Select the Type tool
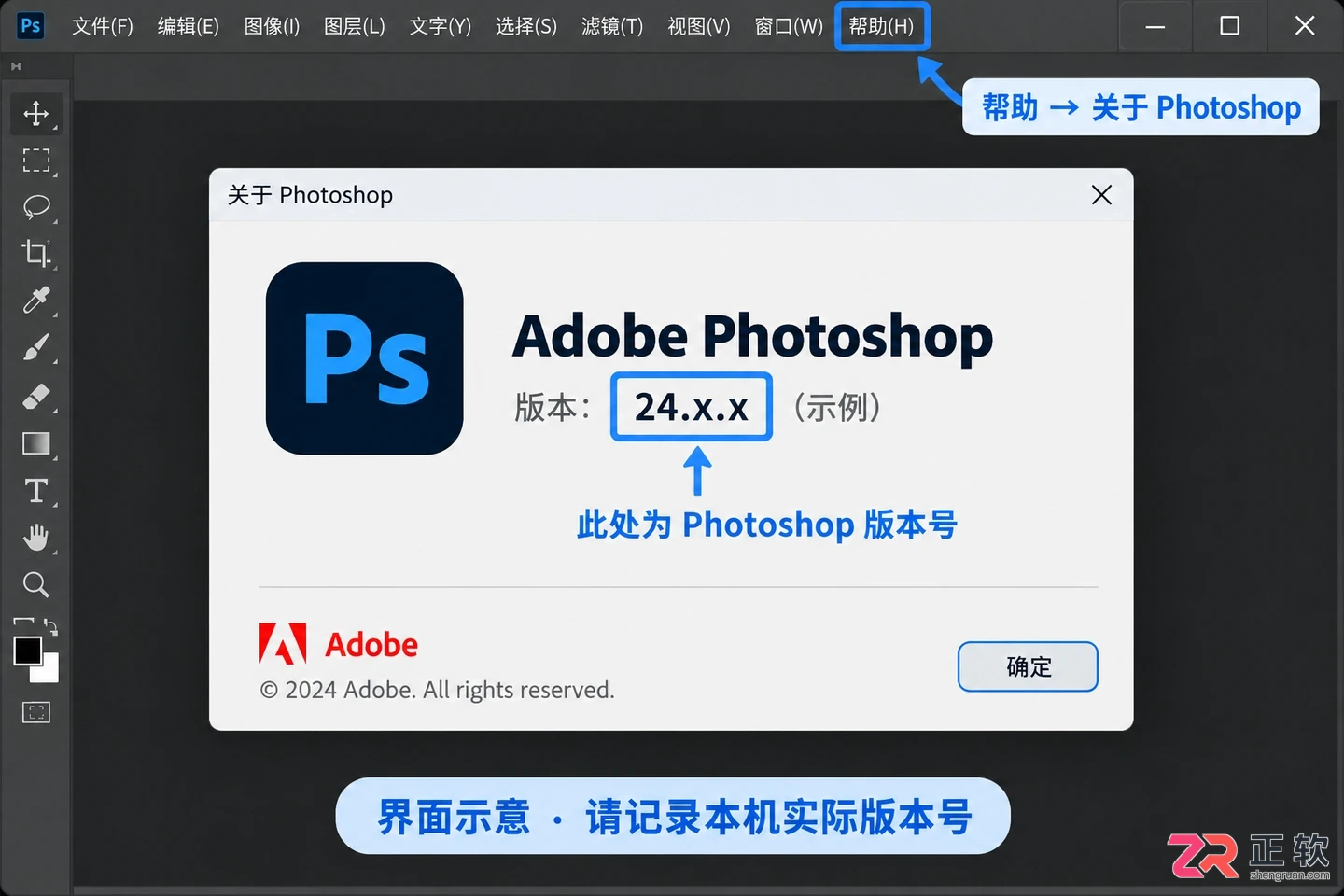Image resolution: width=1344 pixels, height=896 pixels. (x=36, y=491)
